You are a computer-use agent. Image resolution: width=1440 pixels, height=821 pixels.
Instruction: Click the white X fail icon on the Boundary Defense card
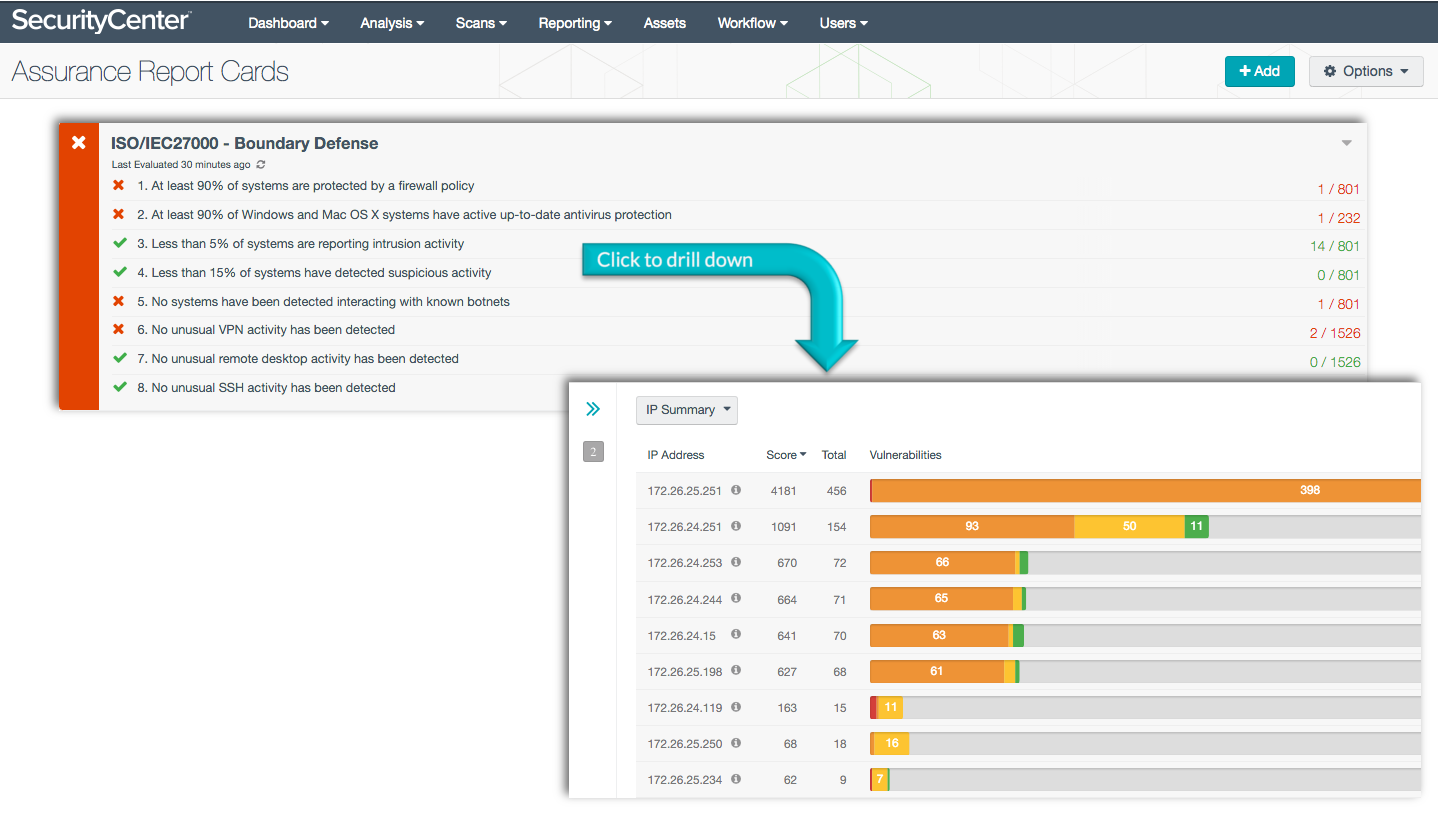[79, 143]
